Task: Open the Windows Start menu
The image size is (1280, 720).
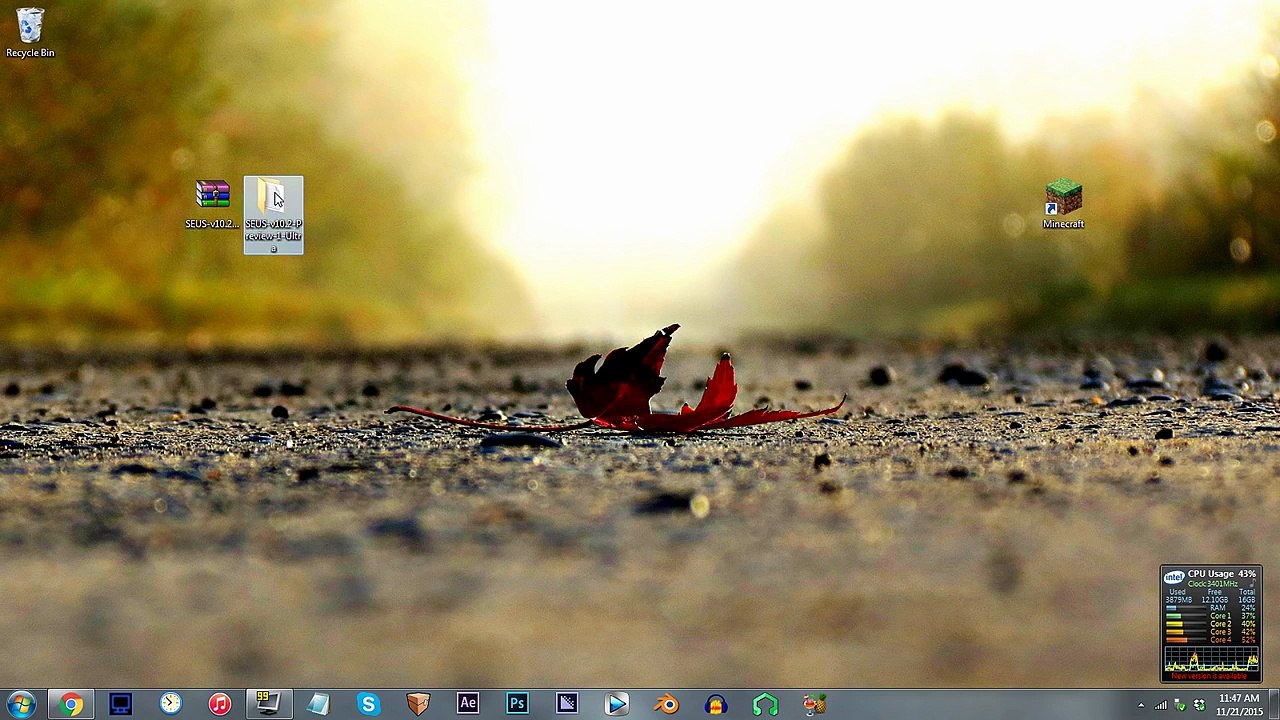Action: (21, 704)
